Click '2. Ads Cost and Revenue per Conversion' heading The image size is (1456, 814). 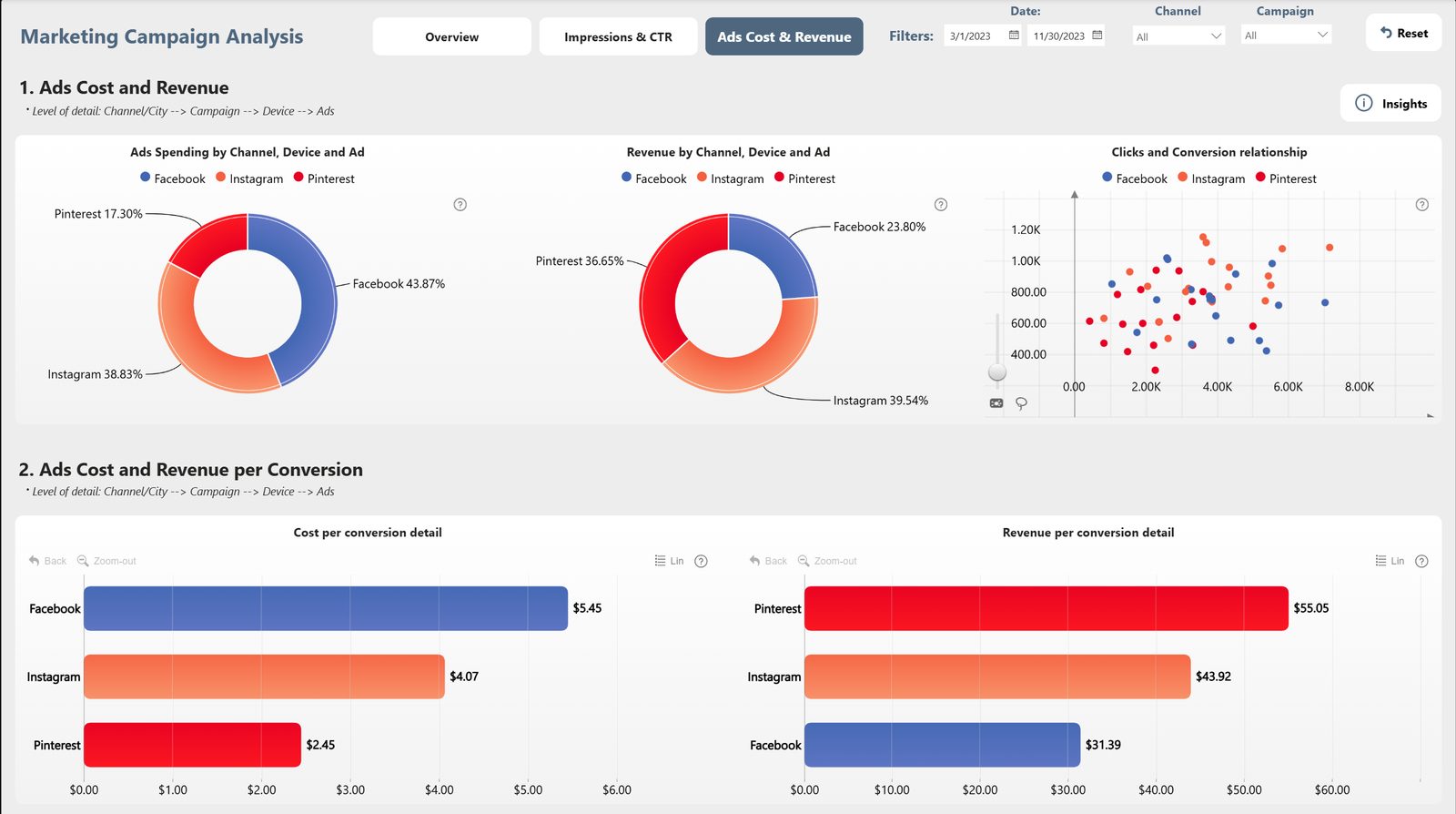[191, 470]
